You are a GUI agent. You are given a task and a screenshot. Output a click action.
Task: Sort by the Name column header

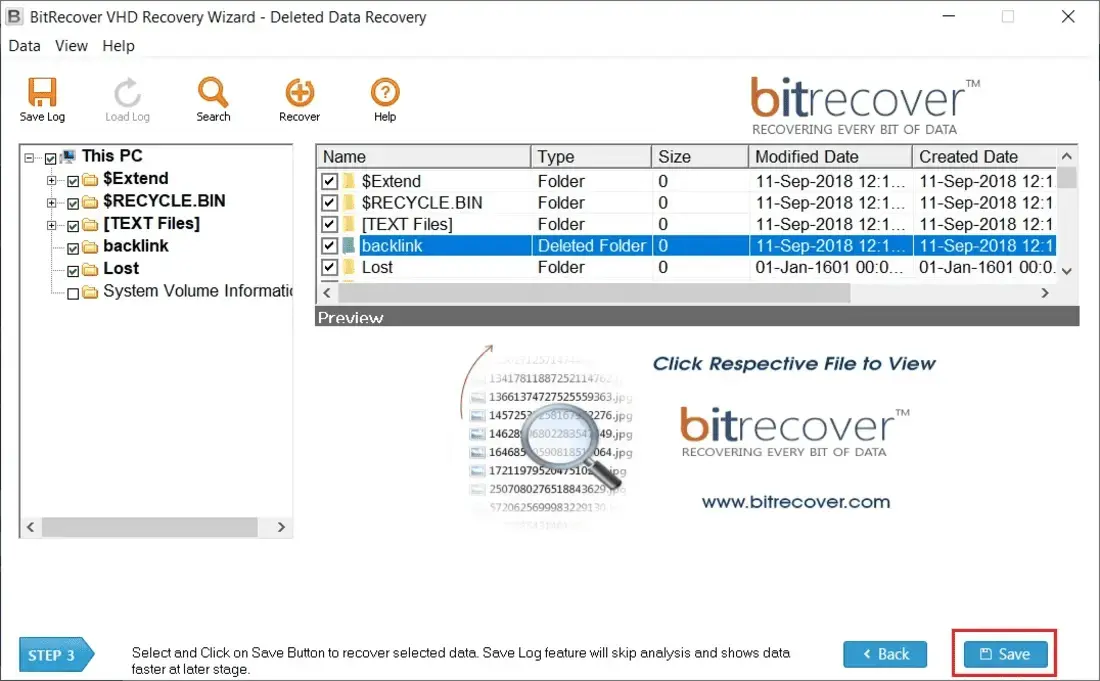[x=423, y=156]
